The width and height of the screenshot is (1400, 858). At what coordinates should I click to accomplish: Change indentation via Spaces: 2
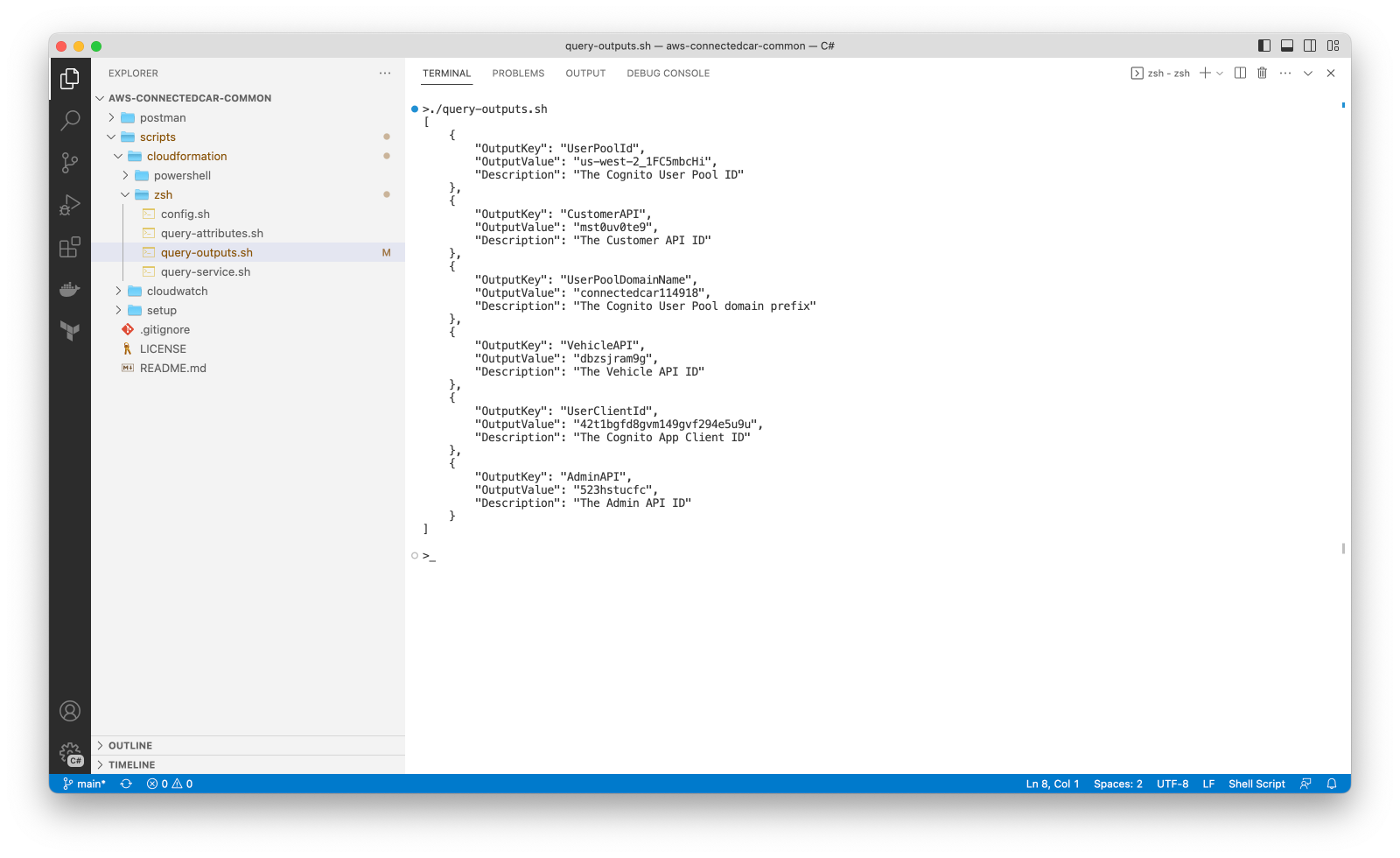[x=1118, y=784]
